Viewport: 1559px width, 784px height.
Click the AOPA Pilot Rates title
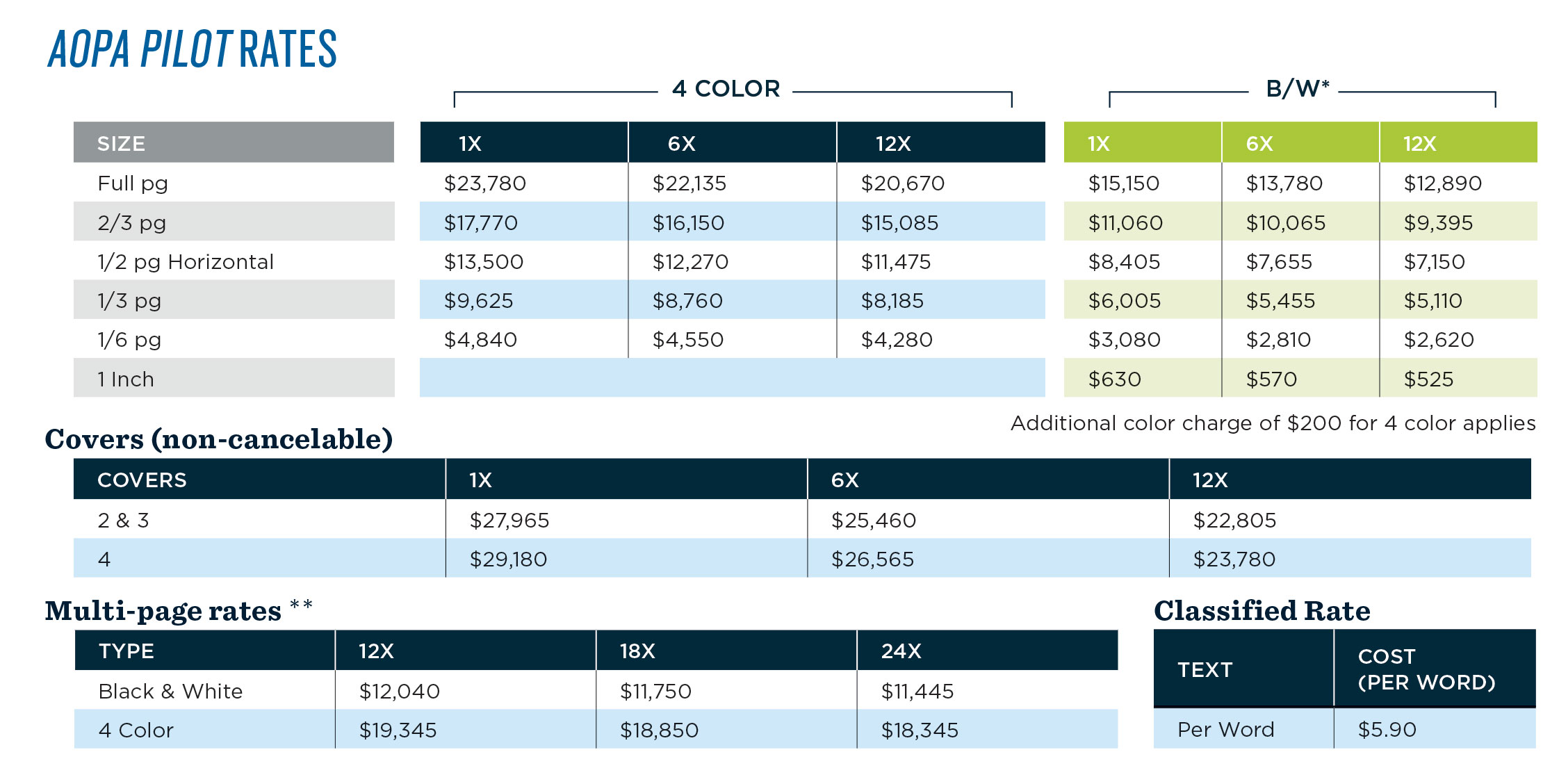coord(193,49)
